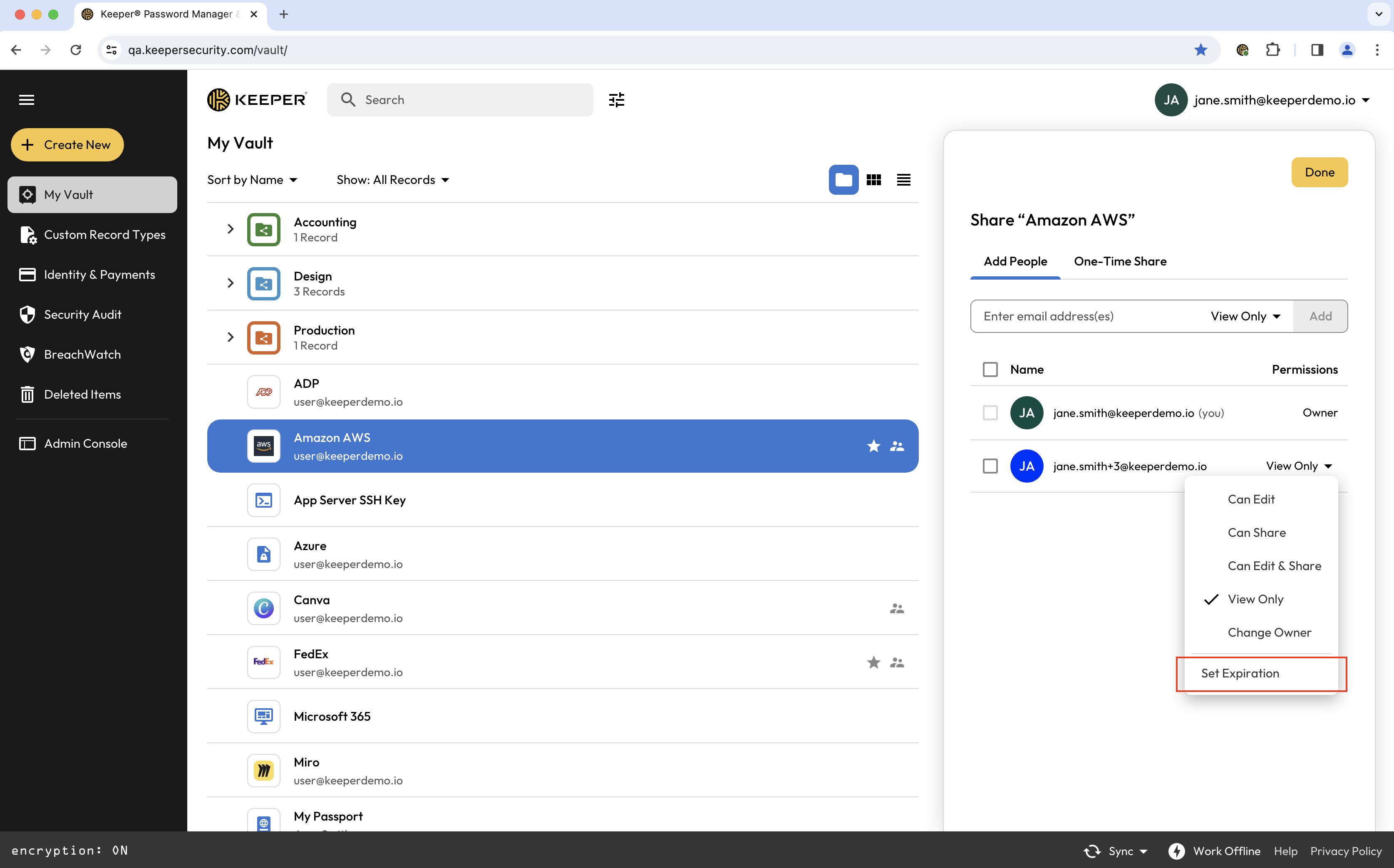Viewport: 1394px width, 868px height.
Task: Expand the Accounting folder
Action: click(x=230, y=229)
